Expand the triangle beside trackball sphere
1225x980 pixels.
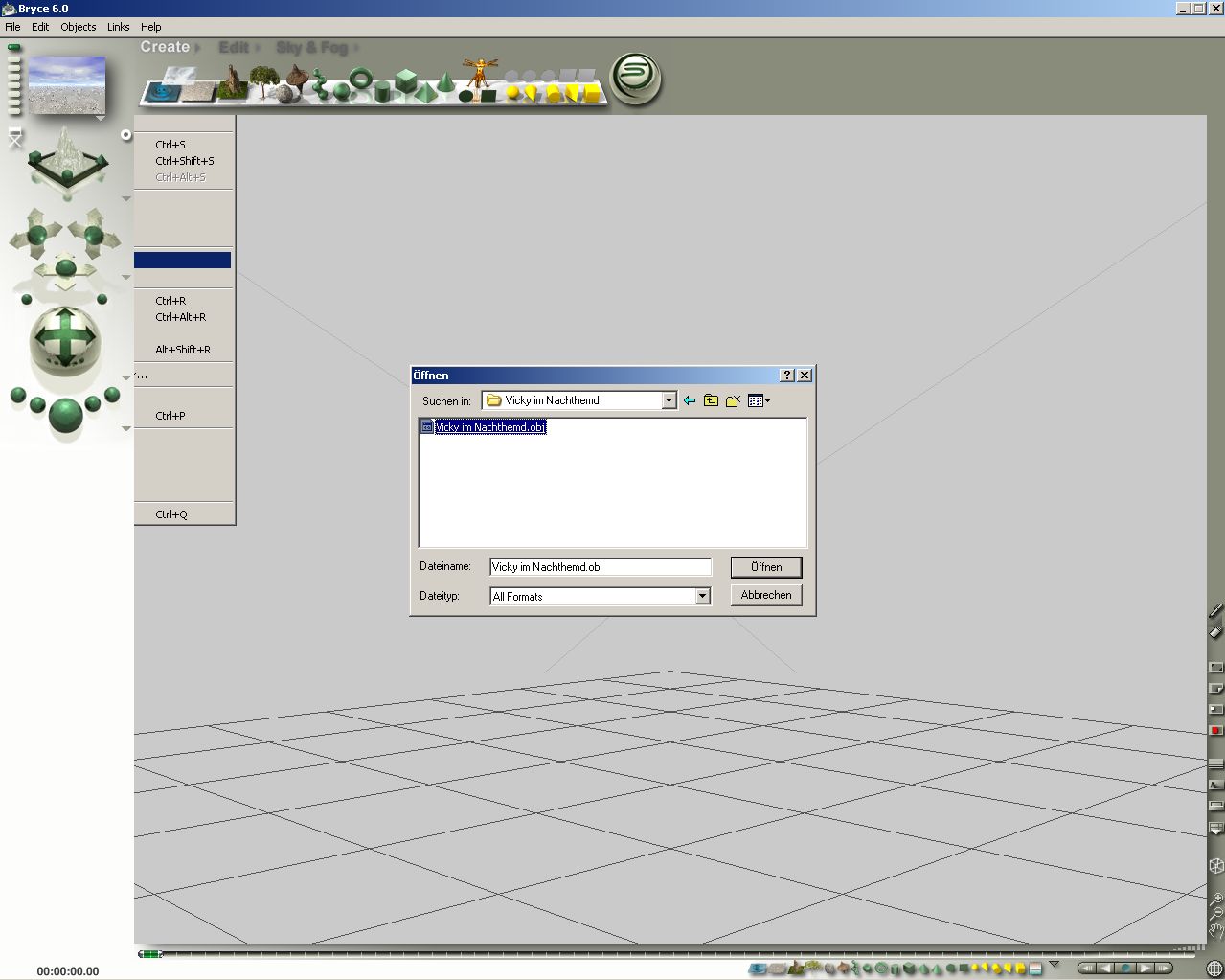coord(125,377)
